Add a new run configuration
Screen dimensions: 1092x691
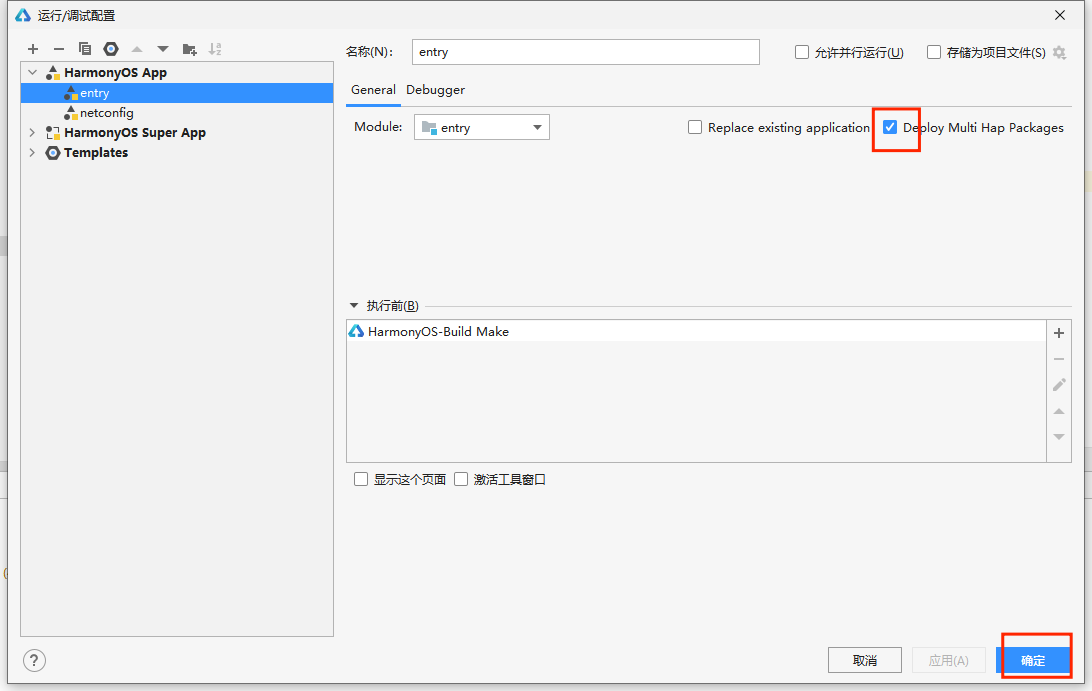[33, 49]
